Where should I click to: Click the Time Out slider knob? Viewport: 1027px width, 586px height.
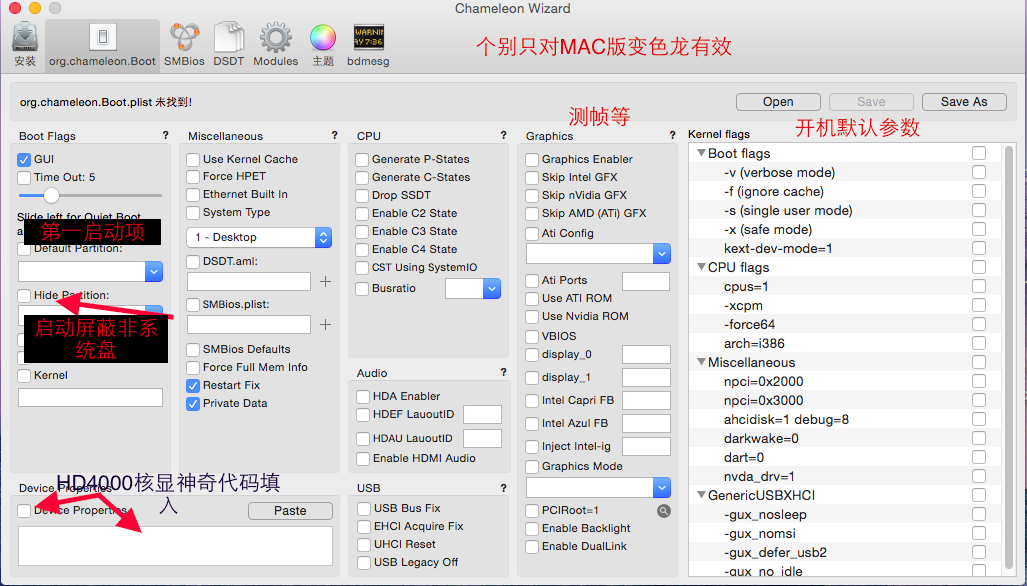pyautogui.click(x=51, y=195)
